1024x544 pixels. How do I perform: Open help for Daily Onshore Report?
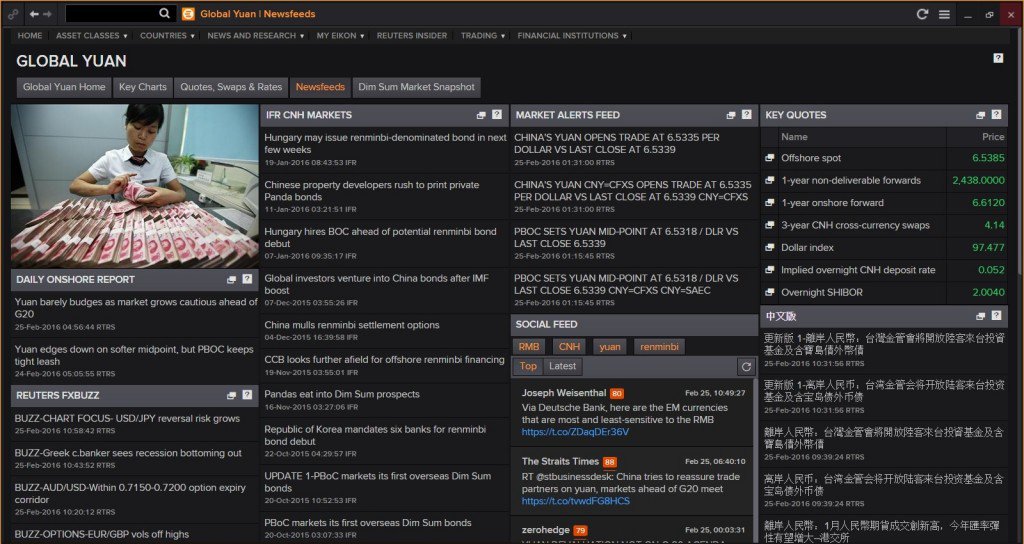tap(247, 279)
